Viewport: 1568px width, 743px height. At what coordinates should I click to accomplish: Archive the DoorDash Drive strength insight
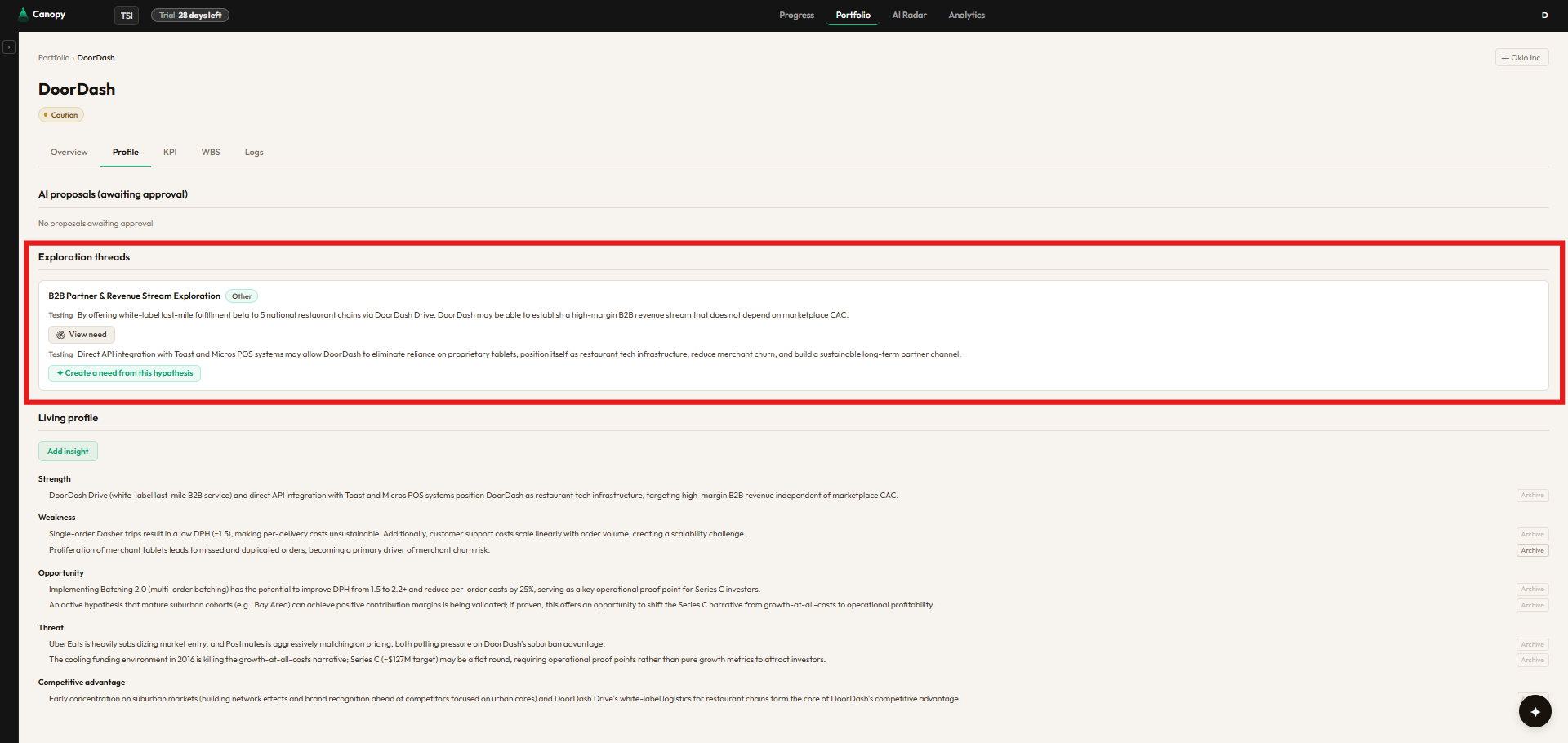click(x=1532, y=496)
